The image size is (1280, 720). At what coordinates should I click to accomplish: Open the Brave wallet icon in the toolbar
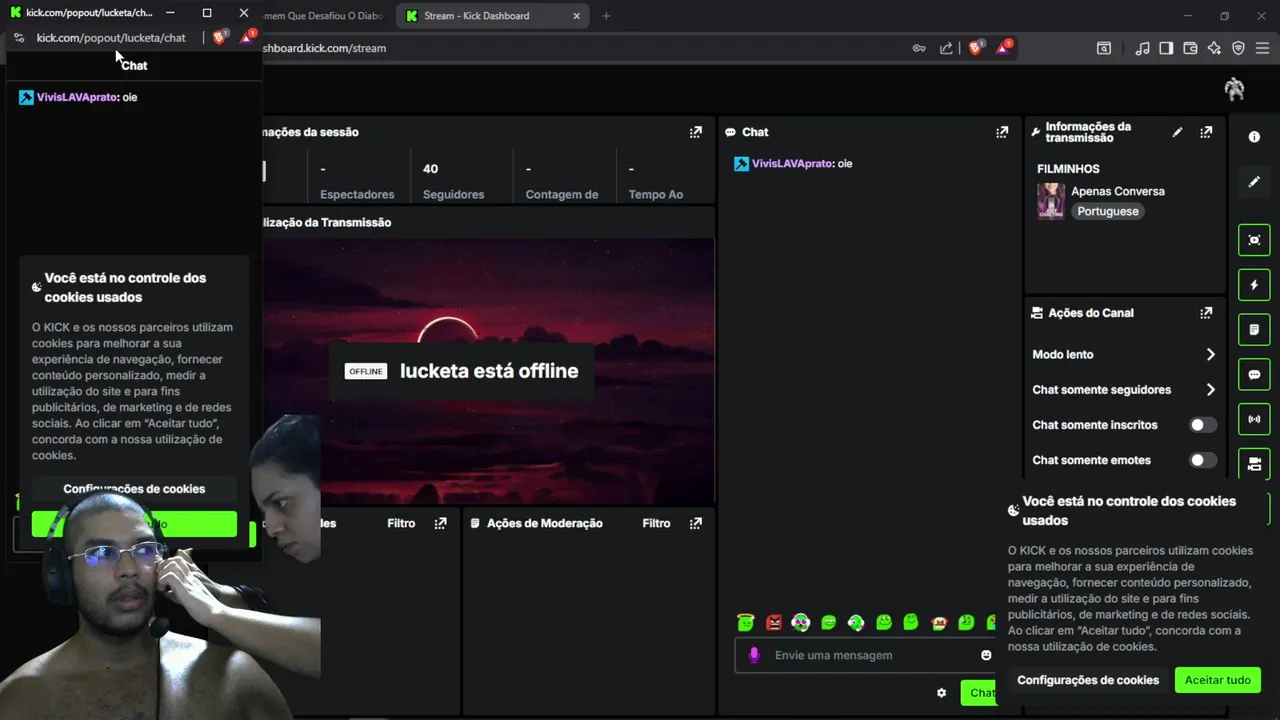(x=1190, y=48)
